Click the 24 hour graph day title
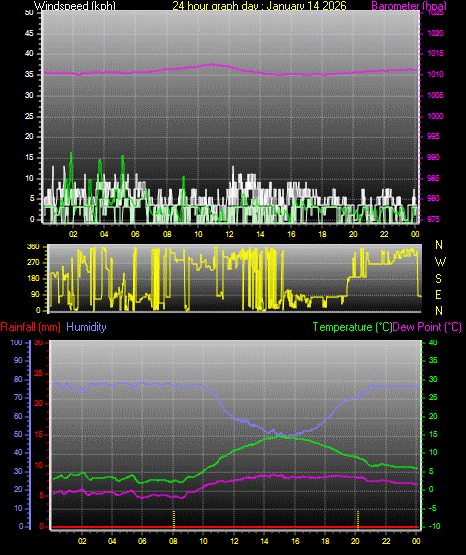This screenshot has height=555, width=466. [x=259, y=6]
